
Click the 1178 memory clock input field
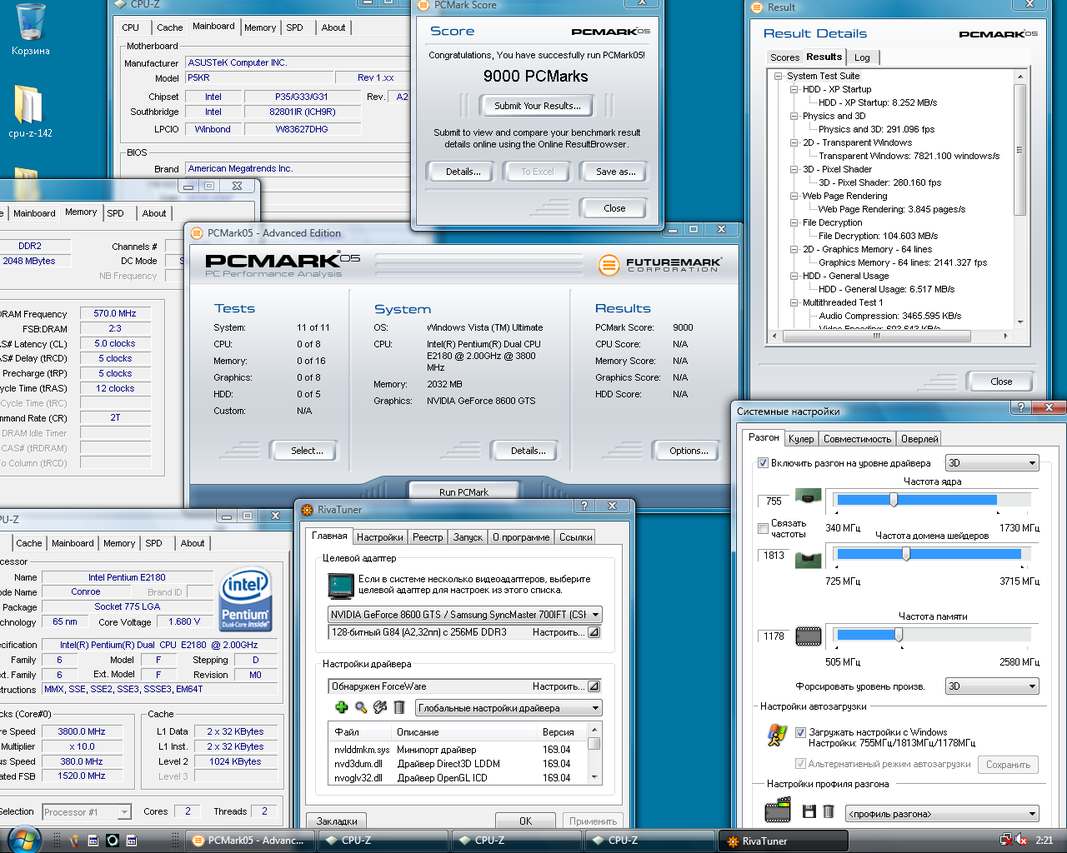click(773, 636)
